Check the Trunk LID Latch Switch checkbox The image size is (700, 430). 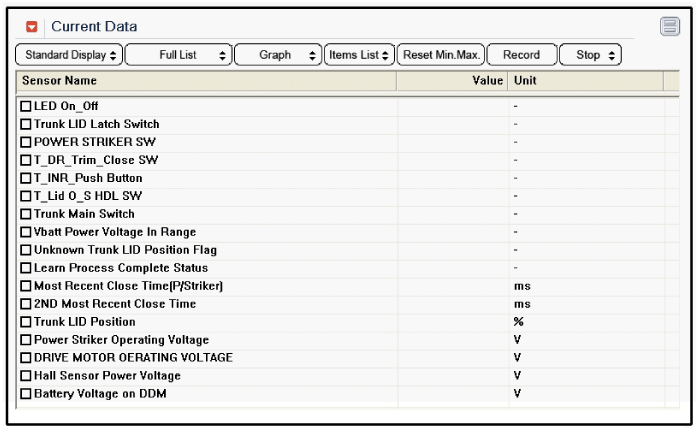coord(26,124)
